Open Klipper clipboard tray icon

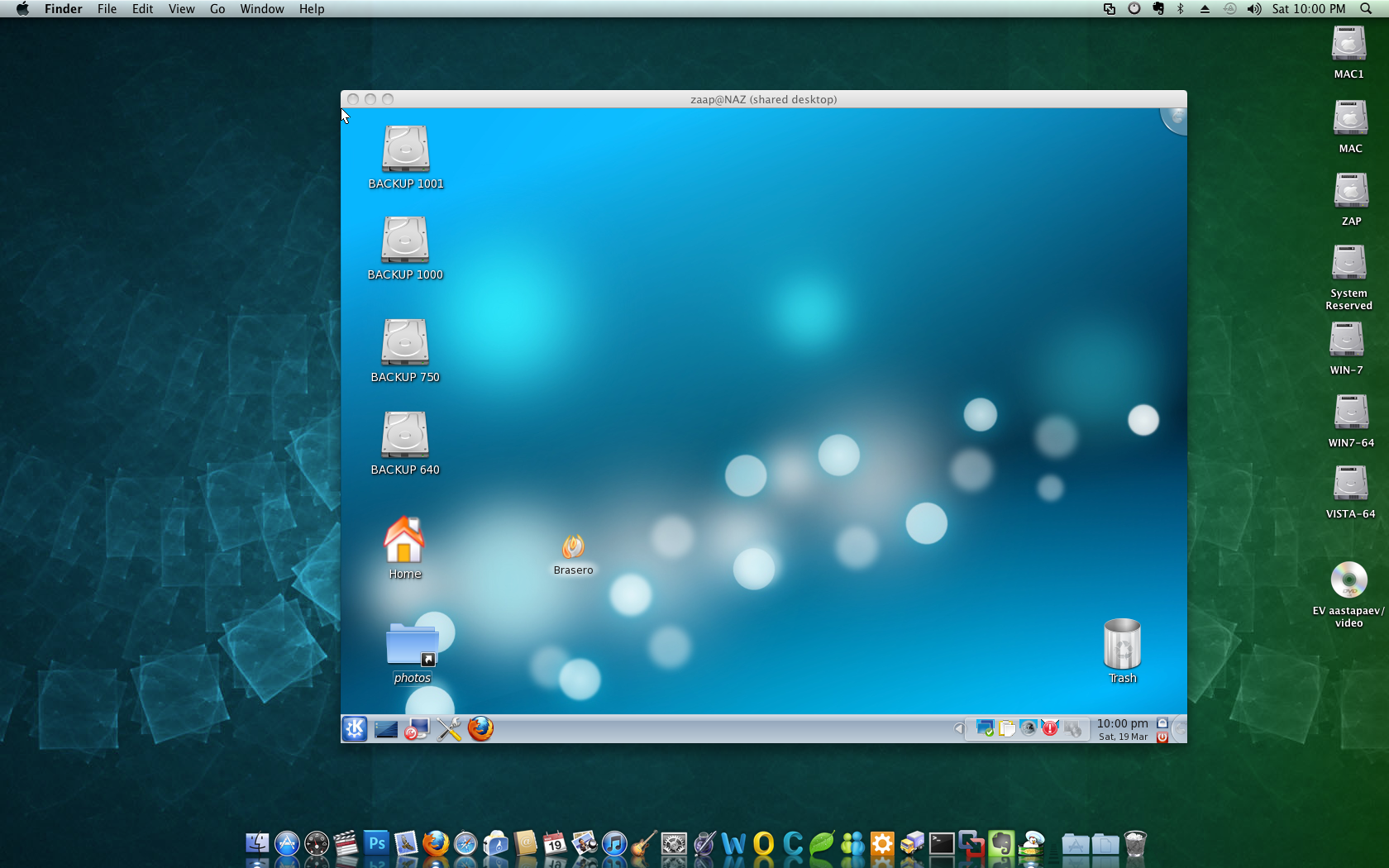(1006, 728)
